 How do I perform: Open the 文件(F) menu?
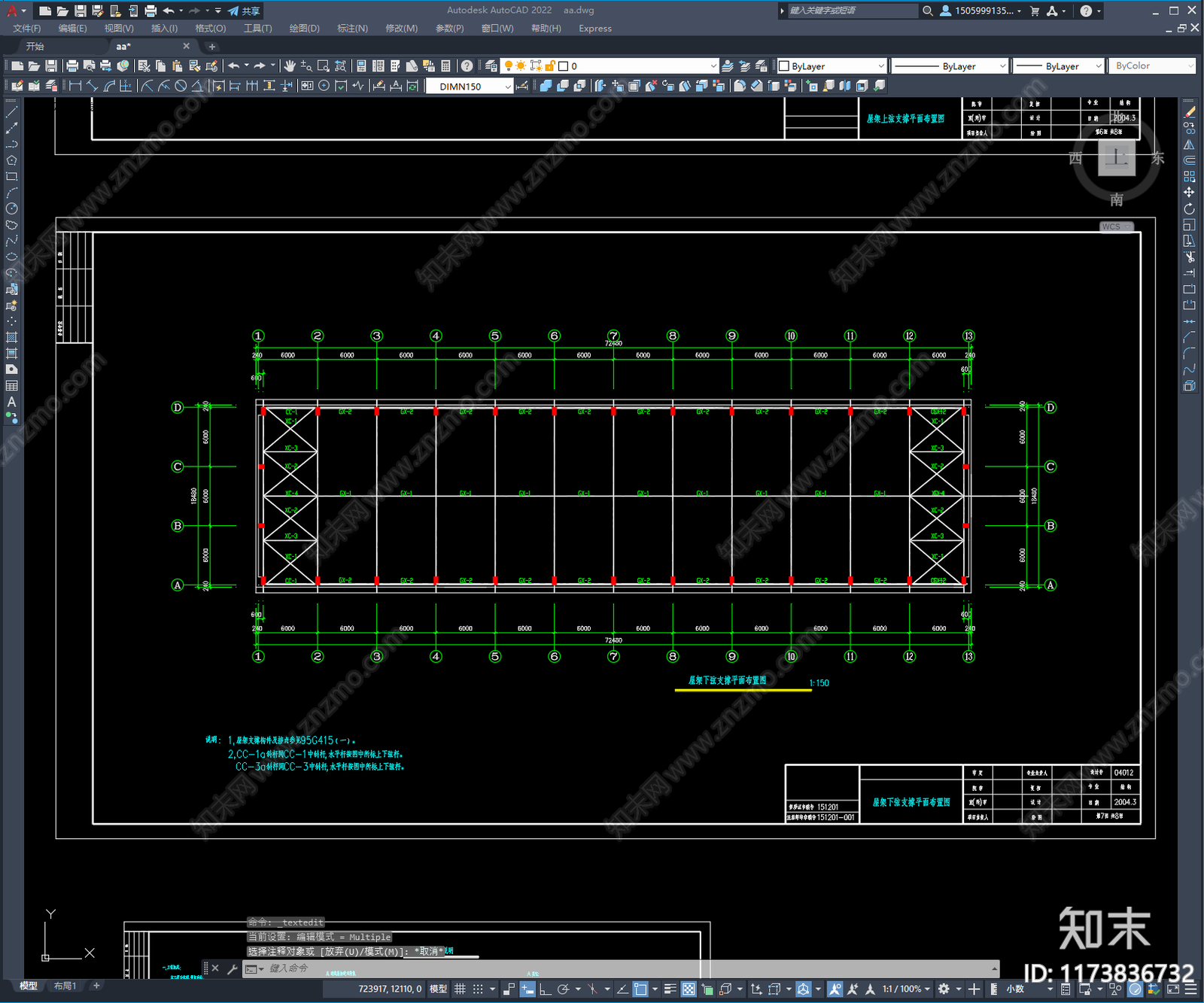27,29
